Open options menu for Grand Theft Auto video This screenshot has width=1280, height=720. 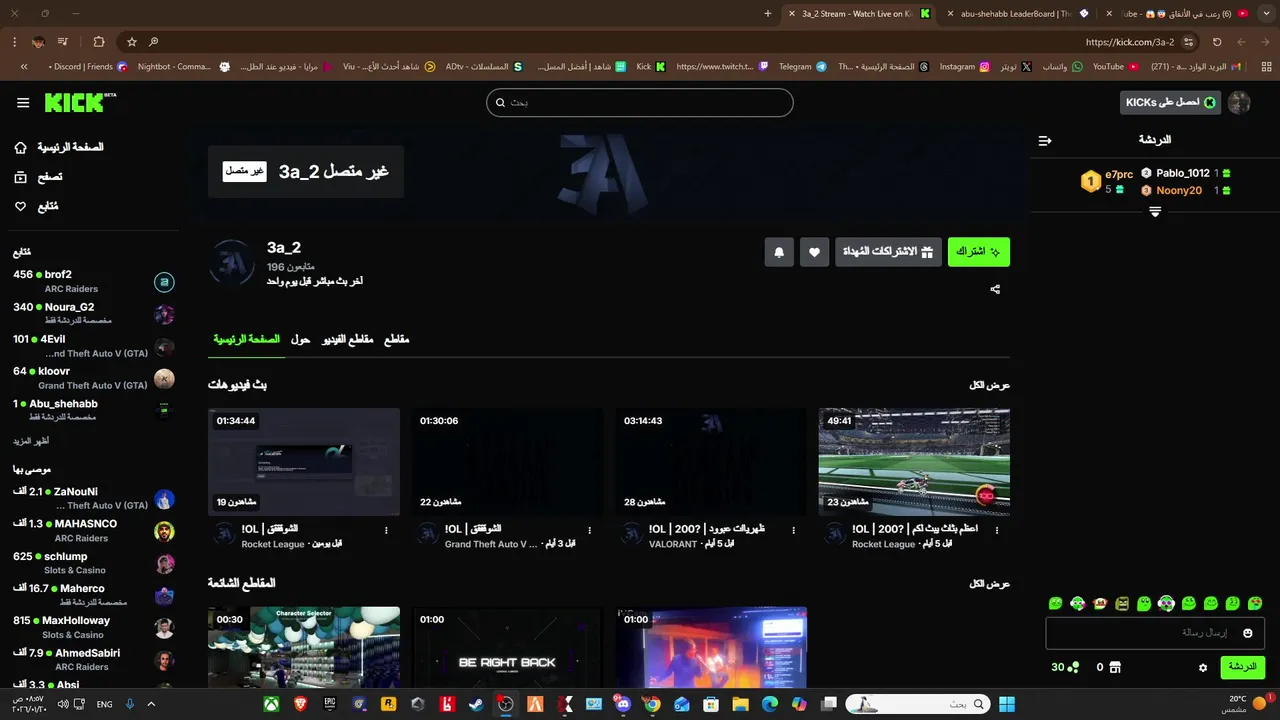point(590,530)
